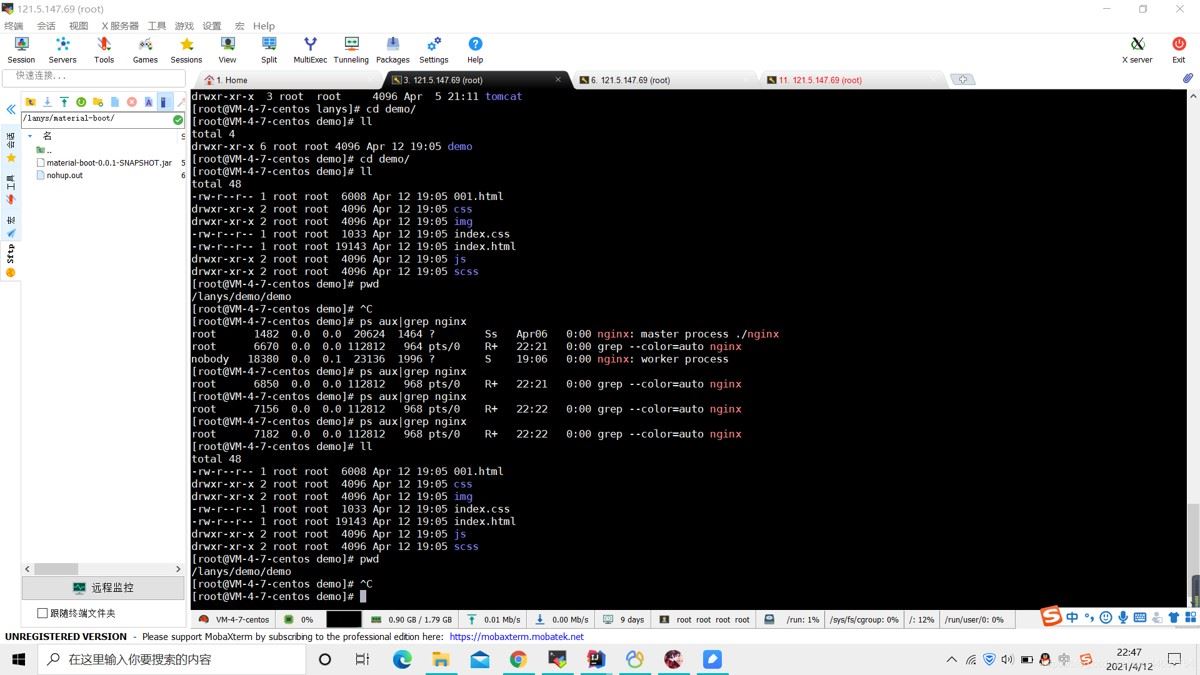Click the SFTP upload arrow icon
Viewport: 1200px width, 675px height.
pyautogui.click(x=64, y=102)
